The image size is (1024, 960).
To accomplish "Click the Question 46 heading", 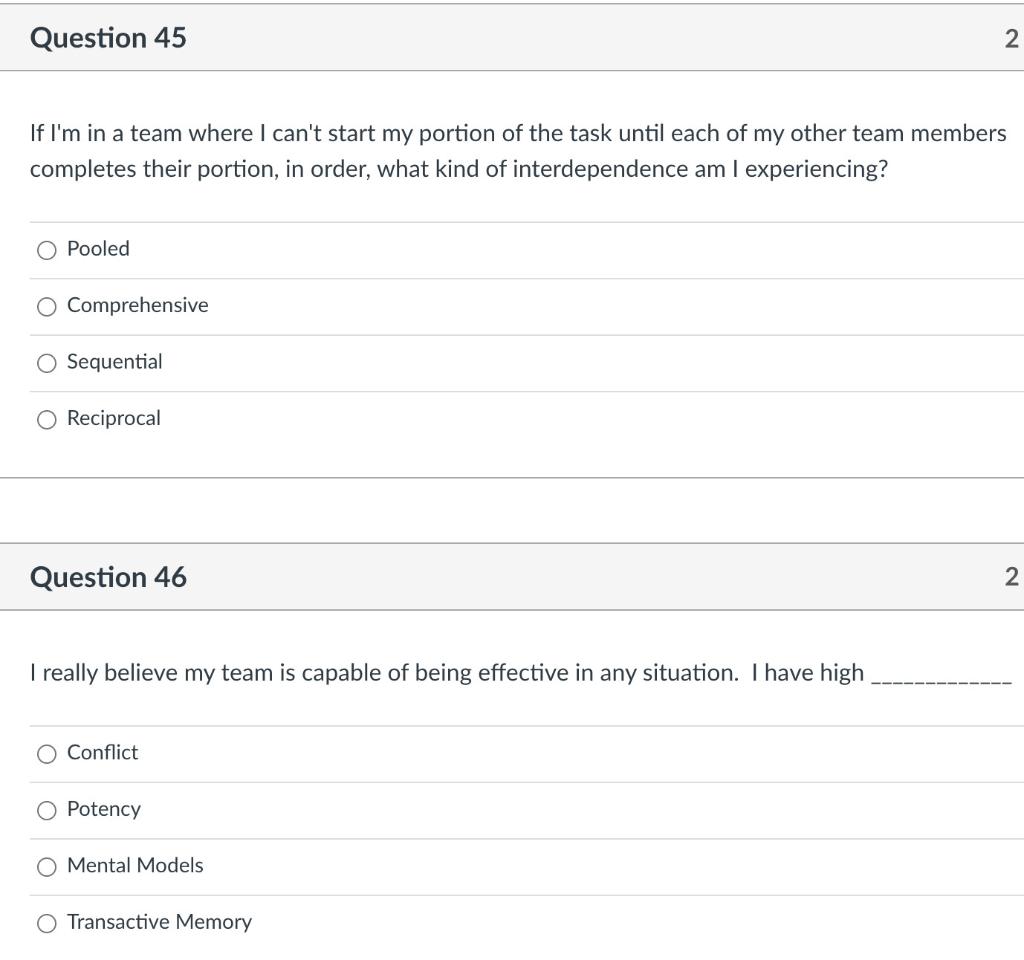I will pos(108,577).
